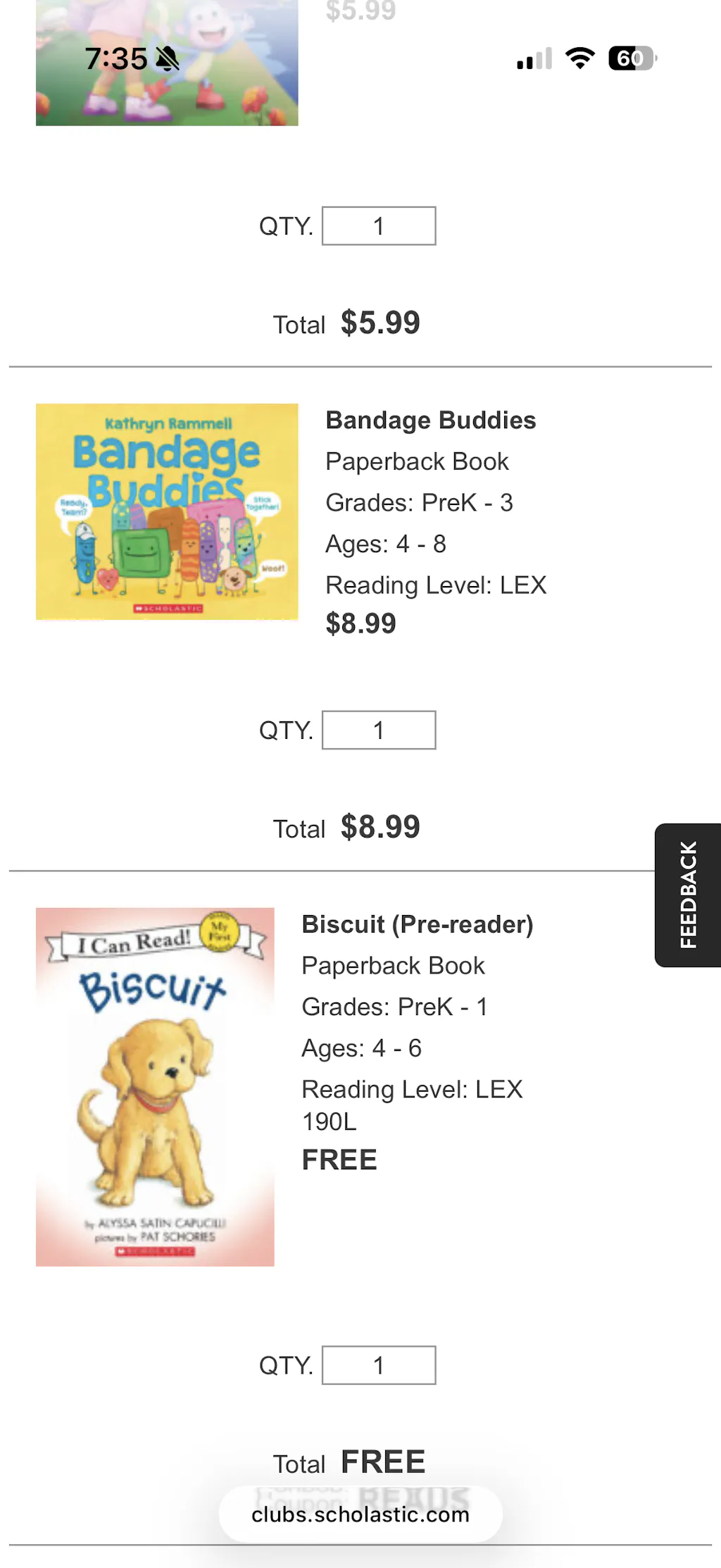Open the Bandage Buddies cover image
721x1568 pixels.
(167, 511)
